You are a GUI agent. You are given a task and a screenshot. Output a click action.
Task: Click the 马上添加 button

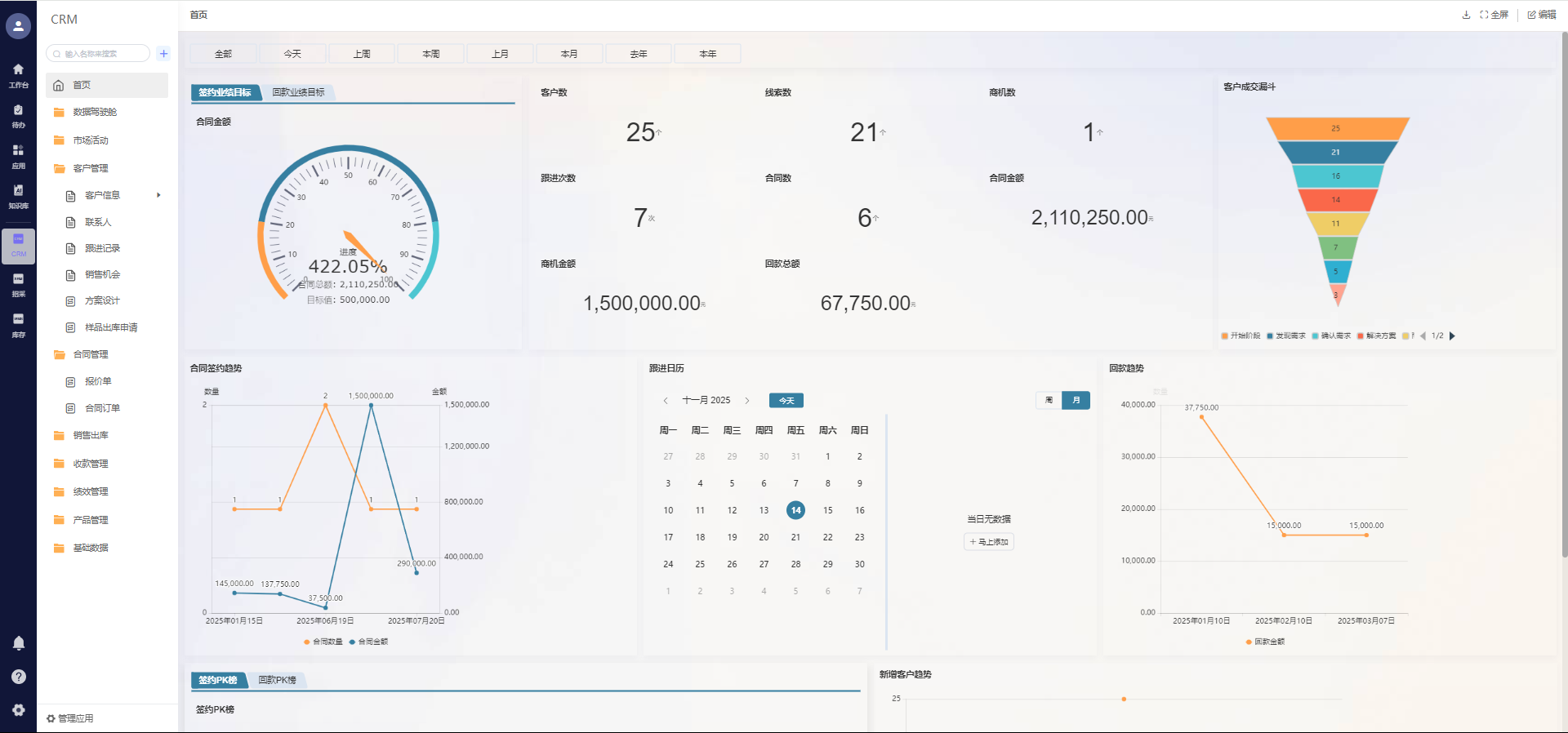pyautogui.click(x=989, y=542)
